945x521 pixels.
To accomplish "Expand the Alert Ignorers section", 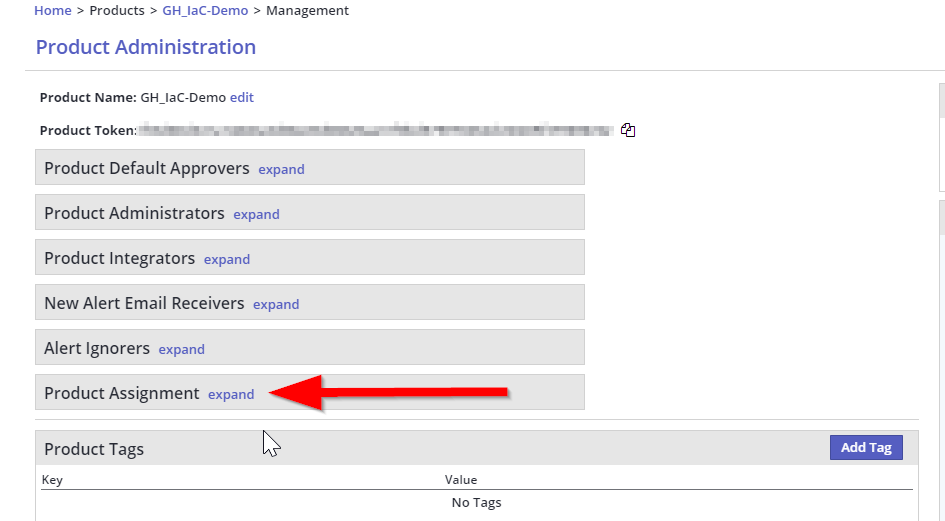I will tap(181, 350).
